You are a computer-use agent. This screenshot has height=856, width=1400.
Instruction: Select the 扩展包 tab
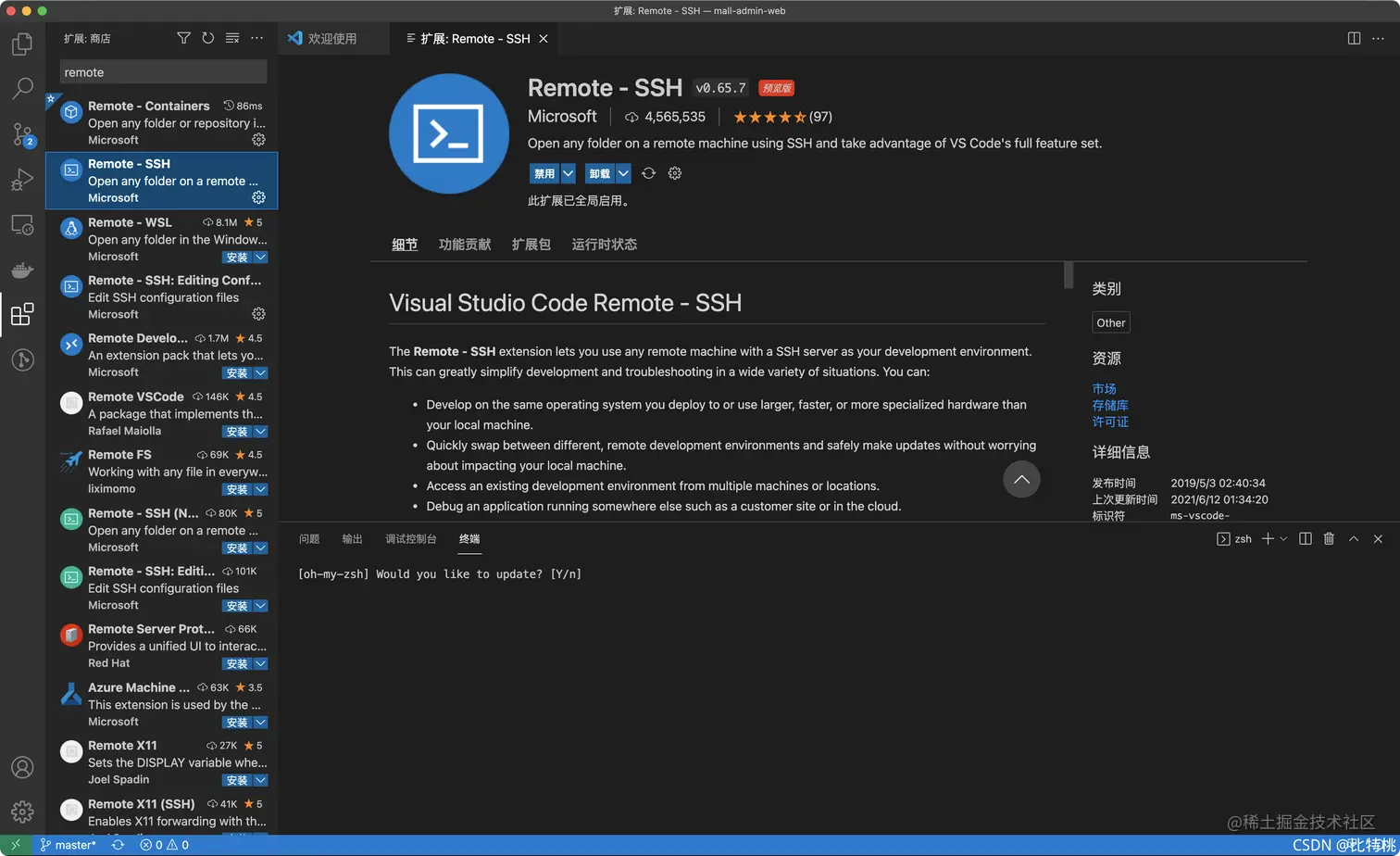click(x=531, y=245)
